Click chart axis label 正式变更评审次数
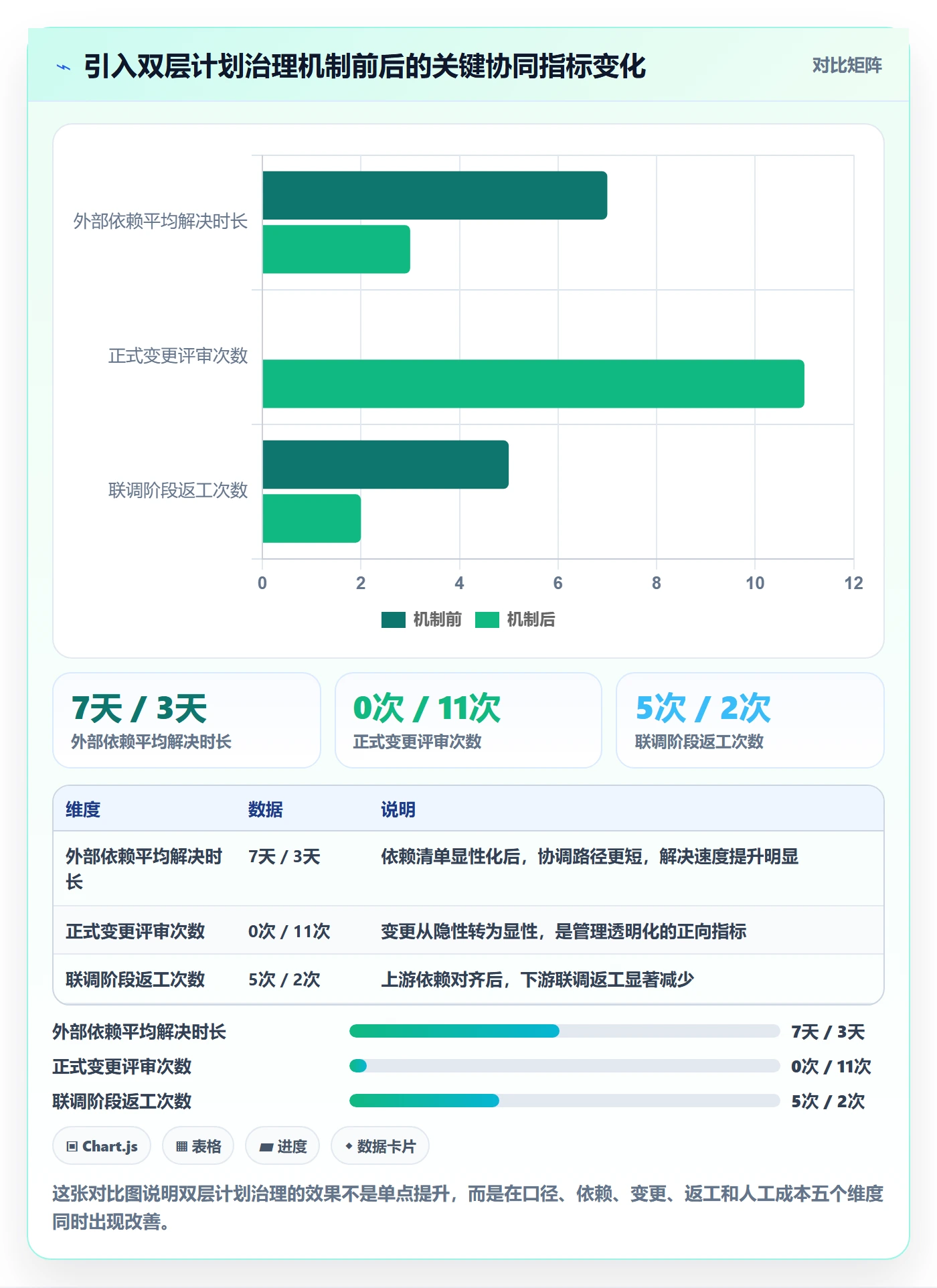937x1288 pixels. 178,356
